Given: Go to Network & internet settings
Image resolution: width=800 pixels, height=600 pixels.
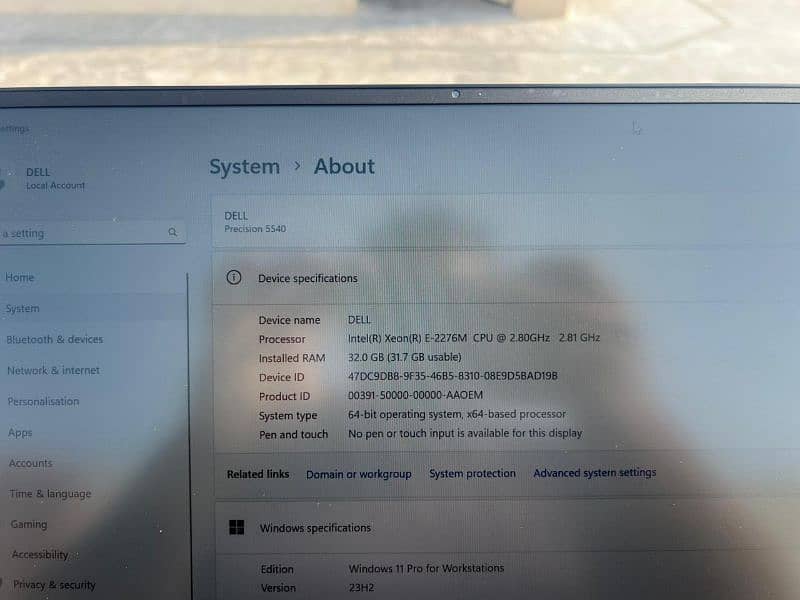Looking at the screenshot, I should [54, 370].
